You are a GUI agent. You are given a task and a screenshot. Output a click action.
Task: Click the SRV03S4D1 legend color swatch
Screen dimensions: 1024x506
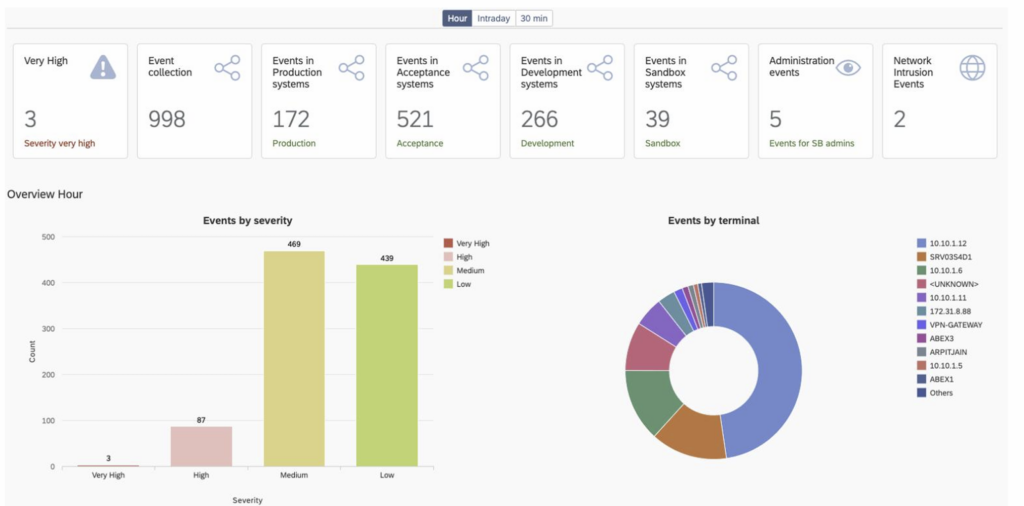click(x=921, y=257)
